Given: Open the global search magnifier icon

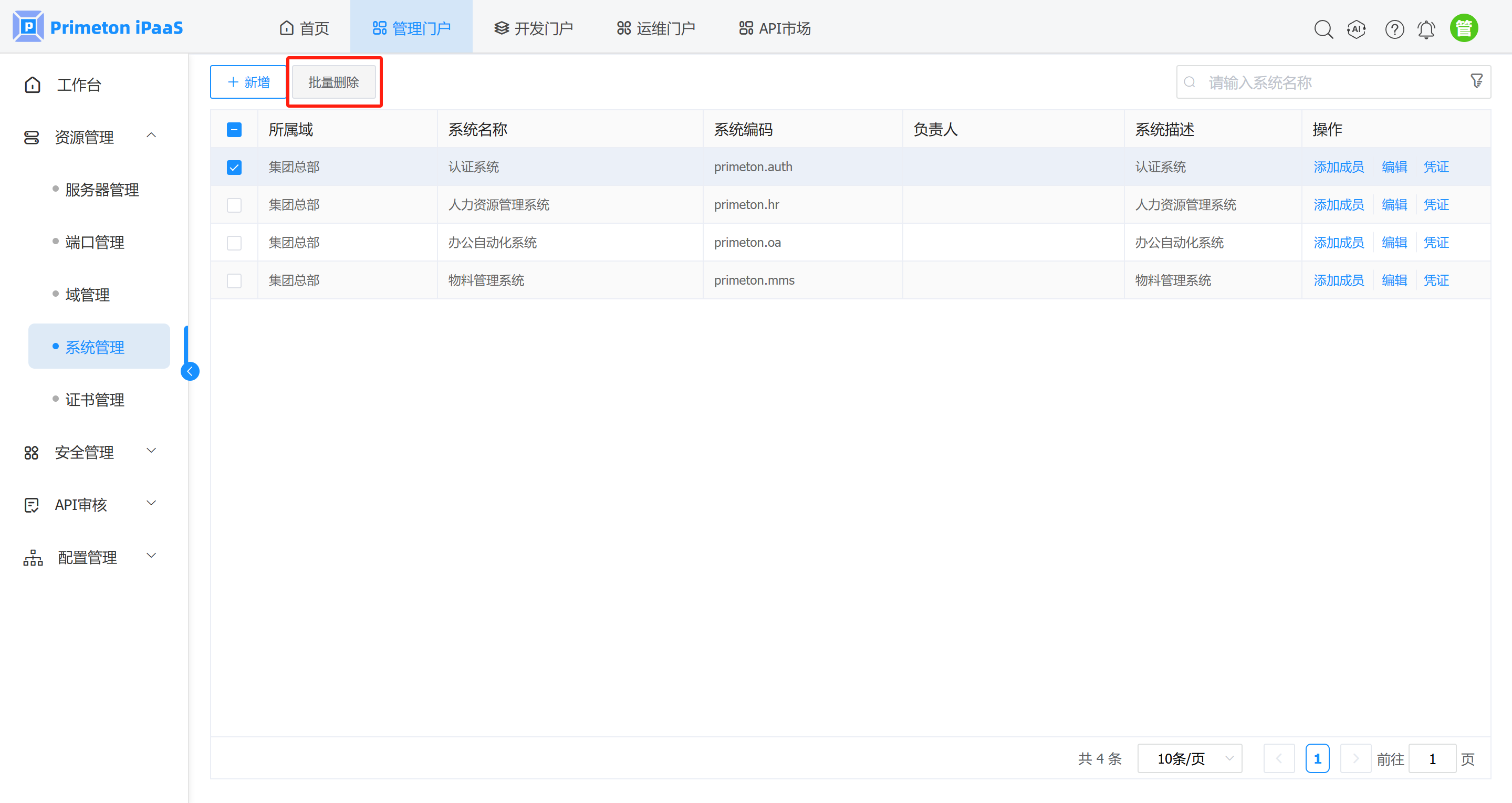Looking at the screenshot, I should click(1323, 29).
